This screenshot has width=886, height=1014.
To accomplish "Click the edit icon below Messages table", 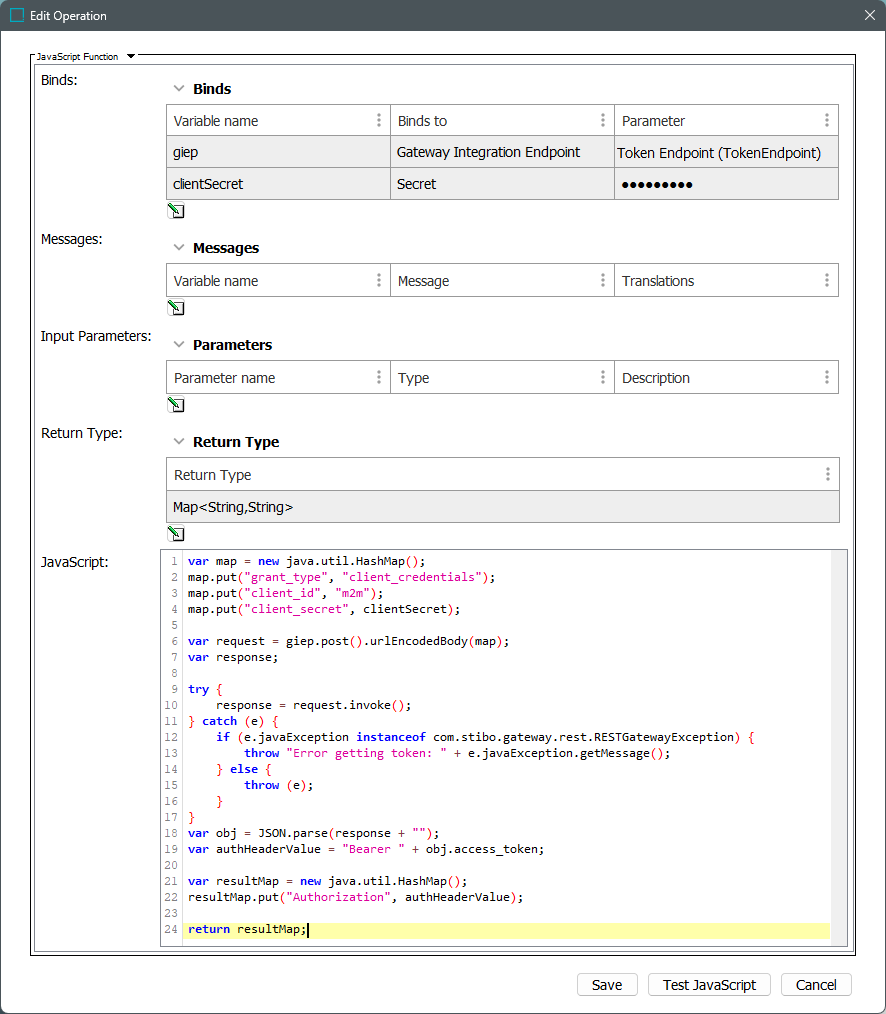I will 176,308.
